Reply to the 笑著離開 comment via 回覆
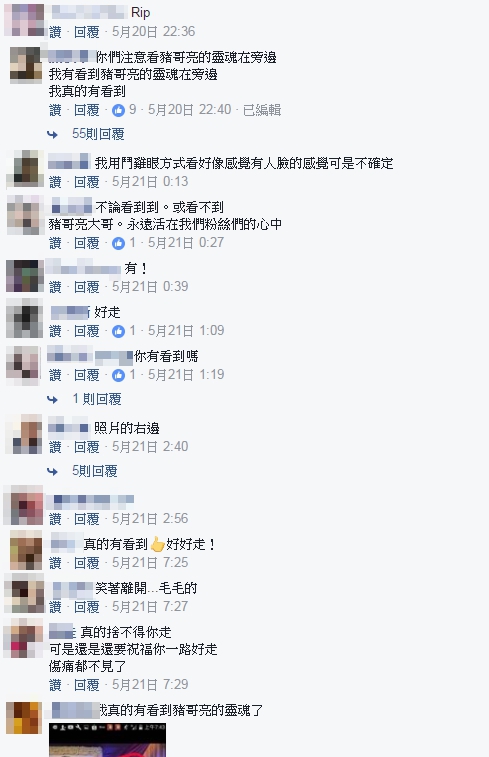 pos(86,607)
